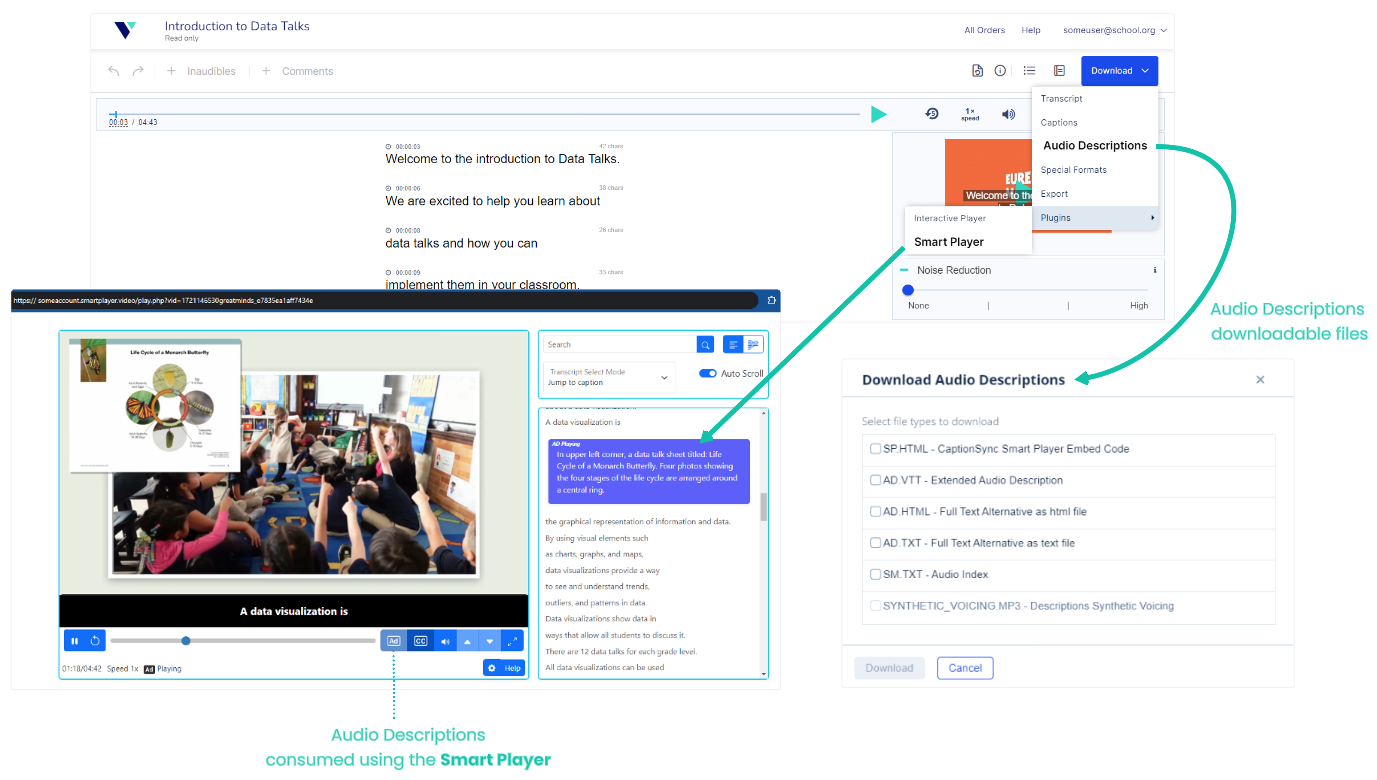Click the info circle icon in toolbar

(x=1000, y=71)
